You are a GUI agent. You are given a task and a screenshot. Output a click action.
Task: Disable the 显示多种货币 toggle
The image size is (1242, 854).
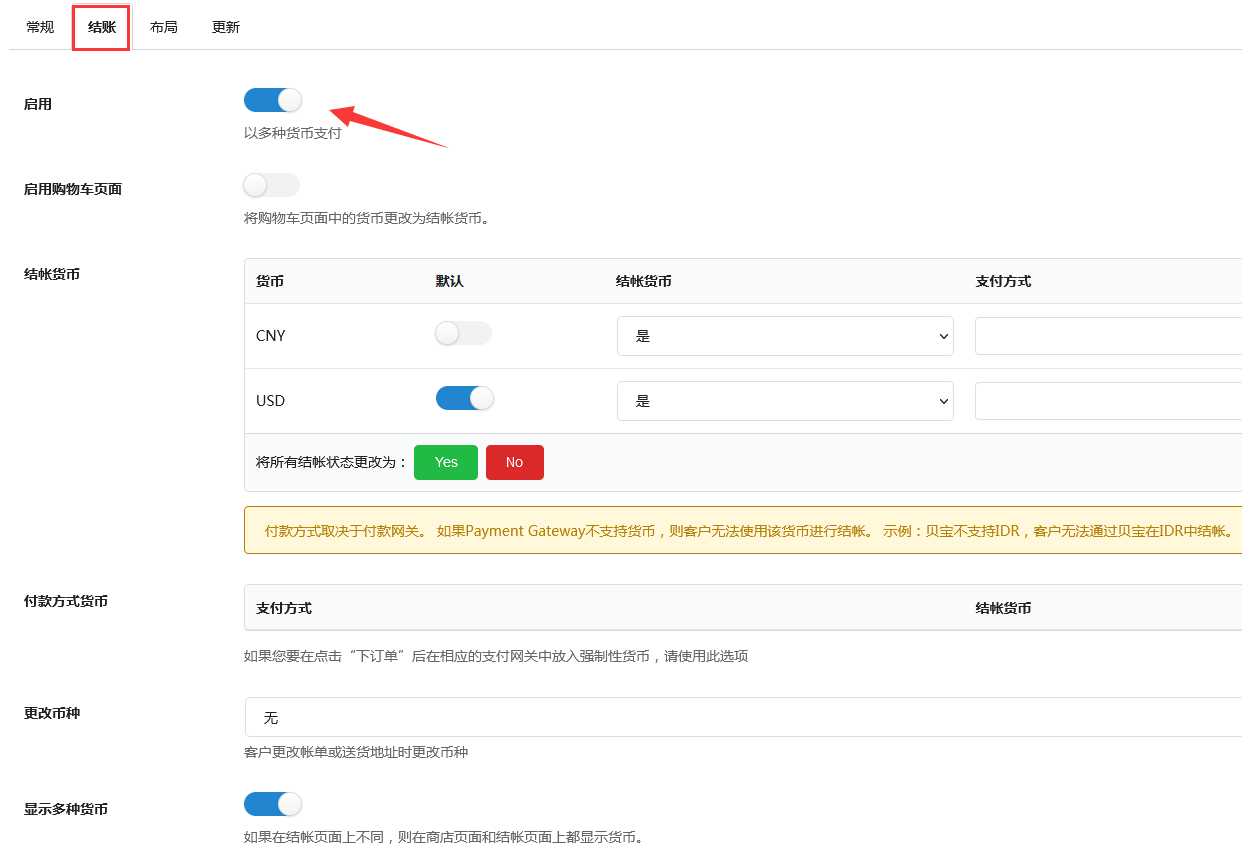click(x=272, y=804)
